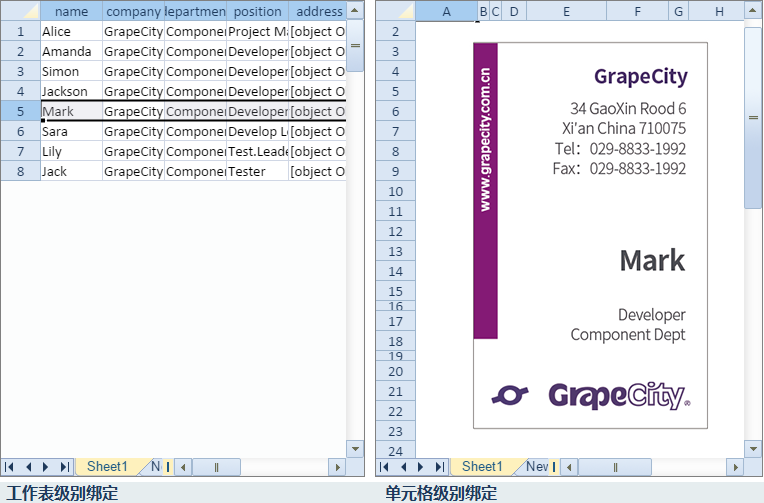Image resolution: width=764 pixels, height=503 pixels.
Task: Select the 'position' column header
Action: 257,12
